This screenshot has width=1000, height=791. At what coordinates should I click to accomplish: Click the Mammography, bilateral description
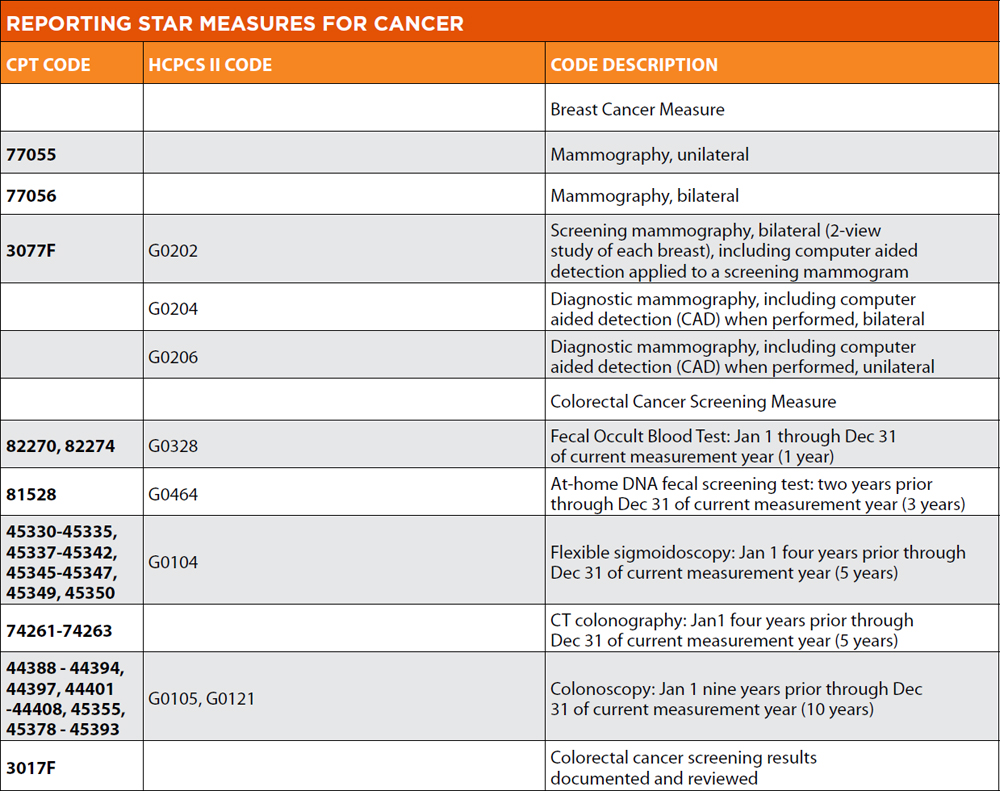644,196
